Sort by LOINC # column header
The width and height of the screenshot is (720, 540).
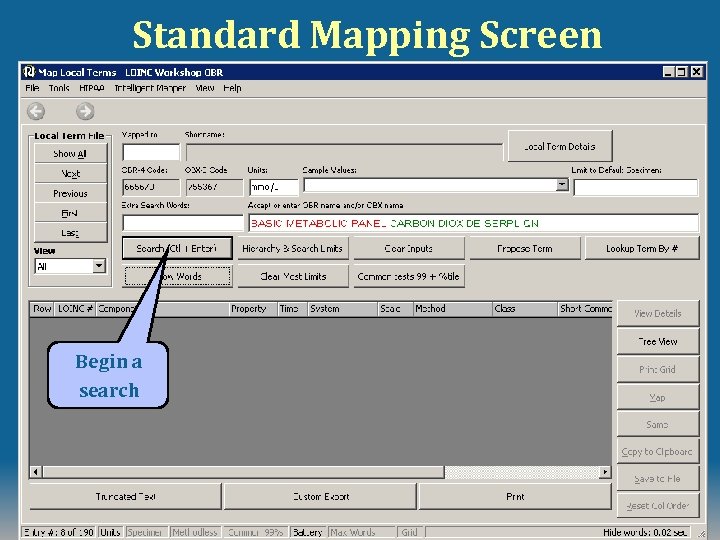75,309
